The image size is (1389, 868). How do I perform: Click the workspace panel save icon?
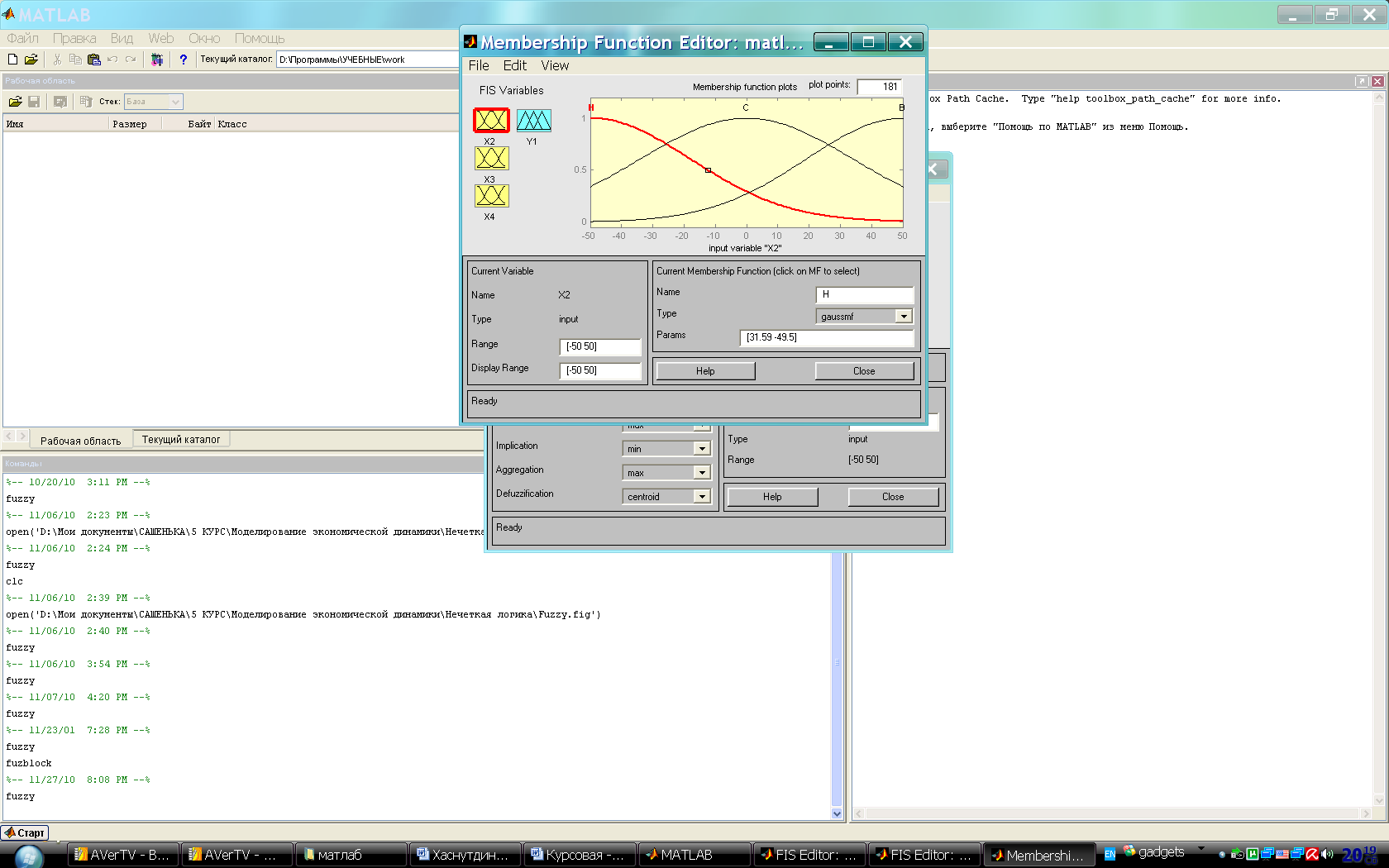click(x=34, y=102)
